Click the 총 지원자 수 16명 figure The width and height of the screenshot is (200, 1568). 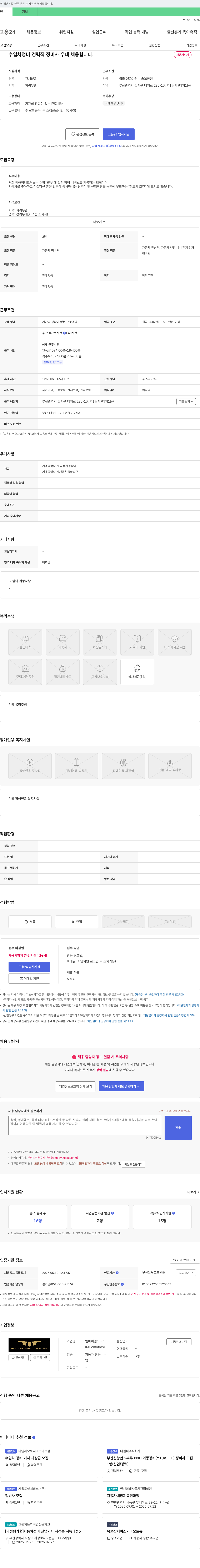point(38,1220)
